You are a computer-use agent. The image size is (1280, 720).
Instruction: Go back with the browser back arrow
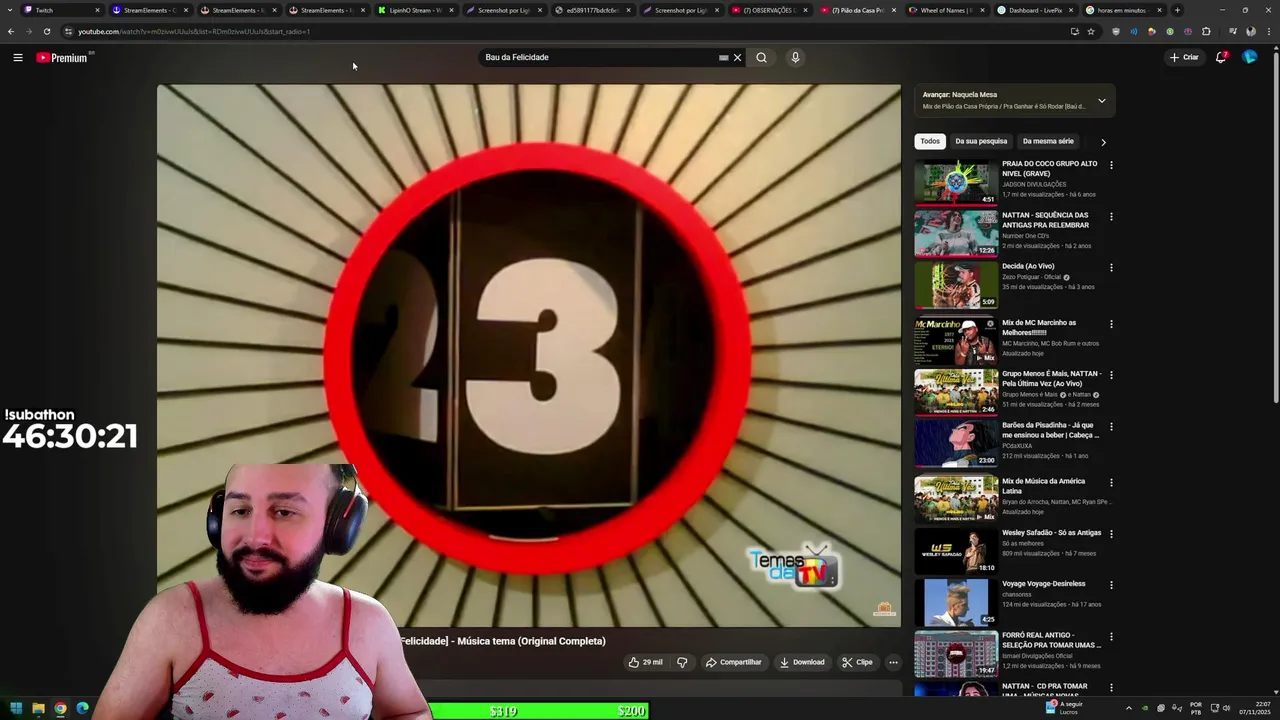[x=11, y=31]
